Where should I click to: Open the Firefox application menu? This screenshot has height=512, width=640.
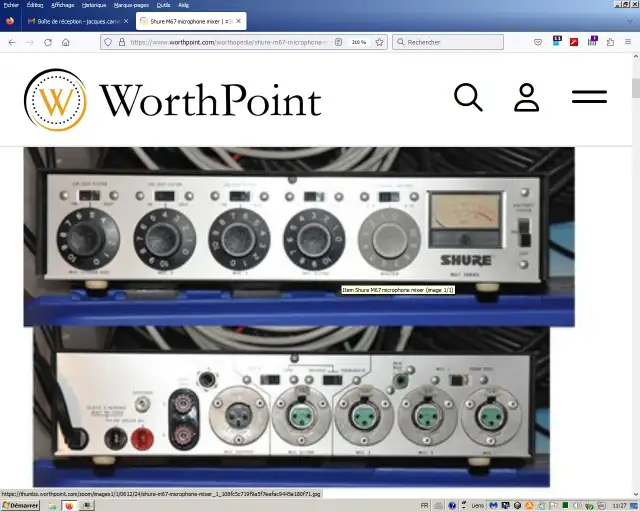click(x=628, y=42)
